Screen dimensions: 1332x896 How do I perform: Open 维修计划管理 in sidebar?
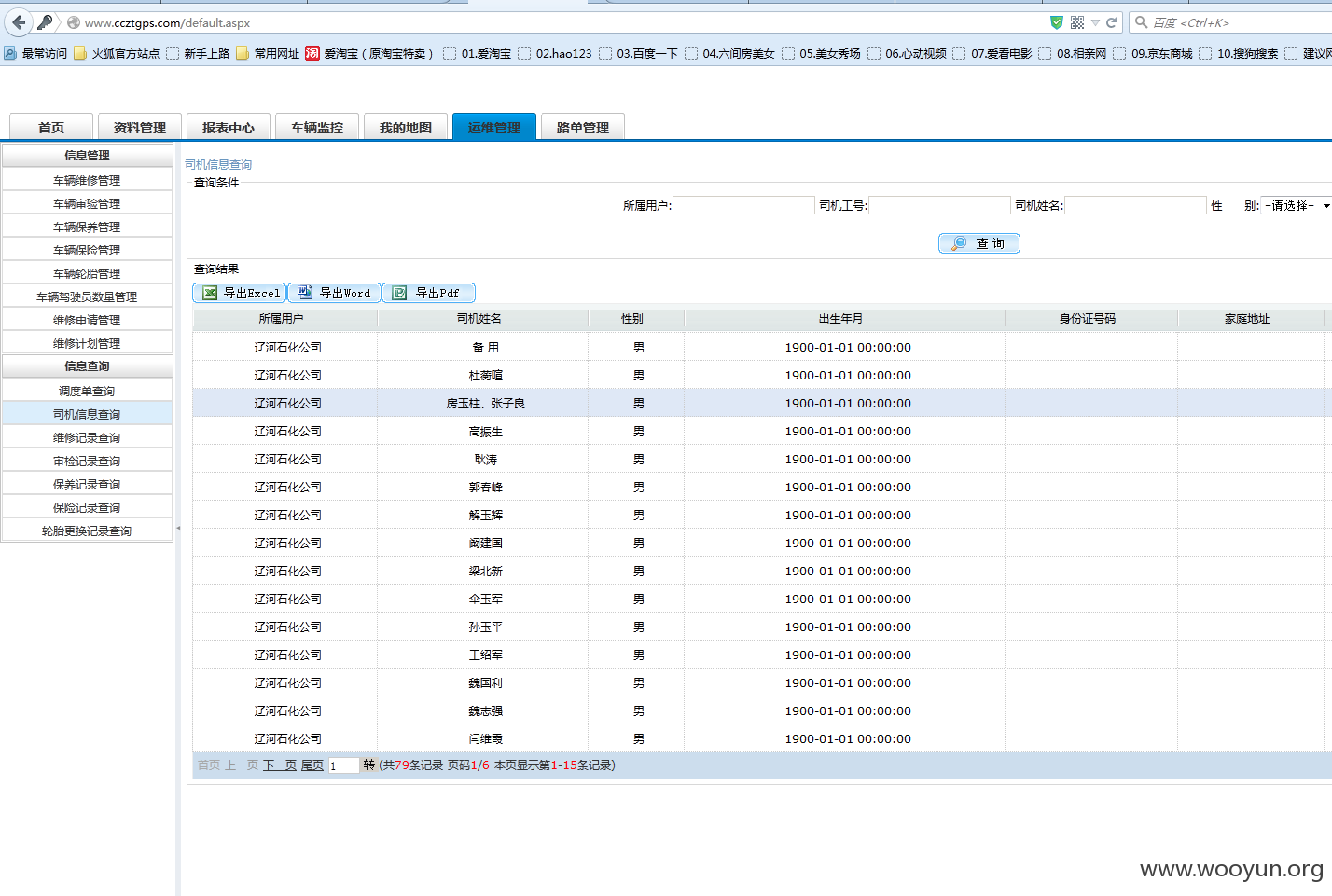(x=87, y=343)
